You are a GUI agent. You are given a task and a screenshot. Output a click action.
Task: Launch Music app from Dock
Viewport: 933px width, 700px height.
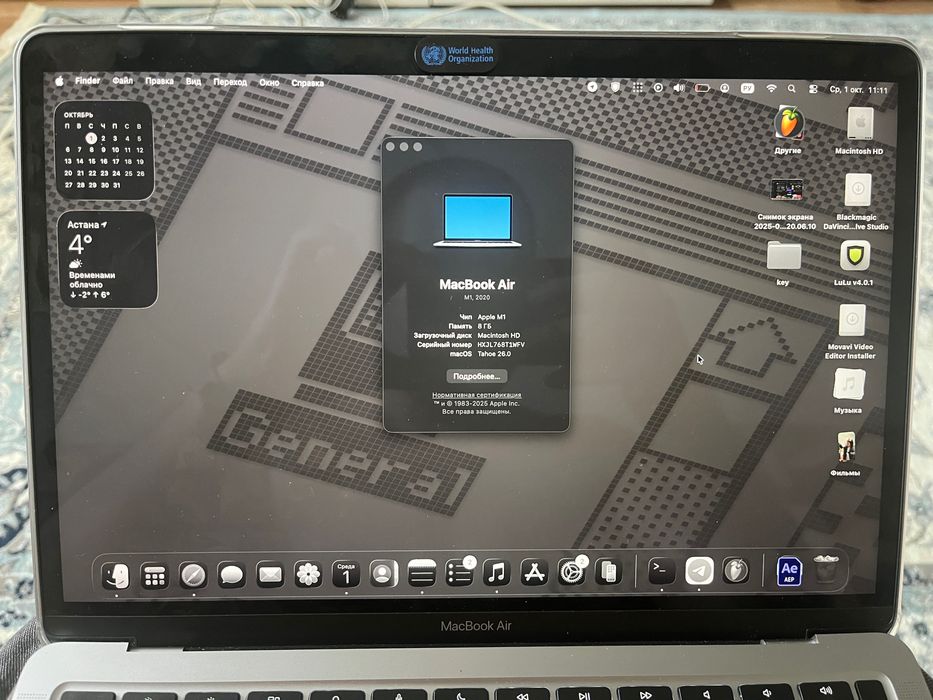(x=497, y=573)
